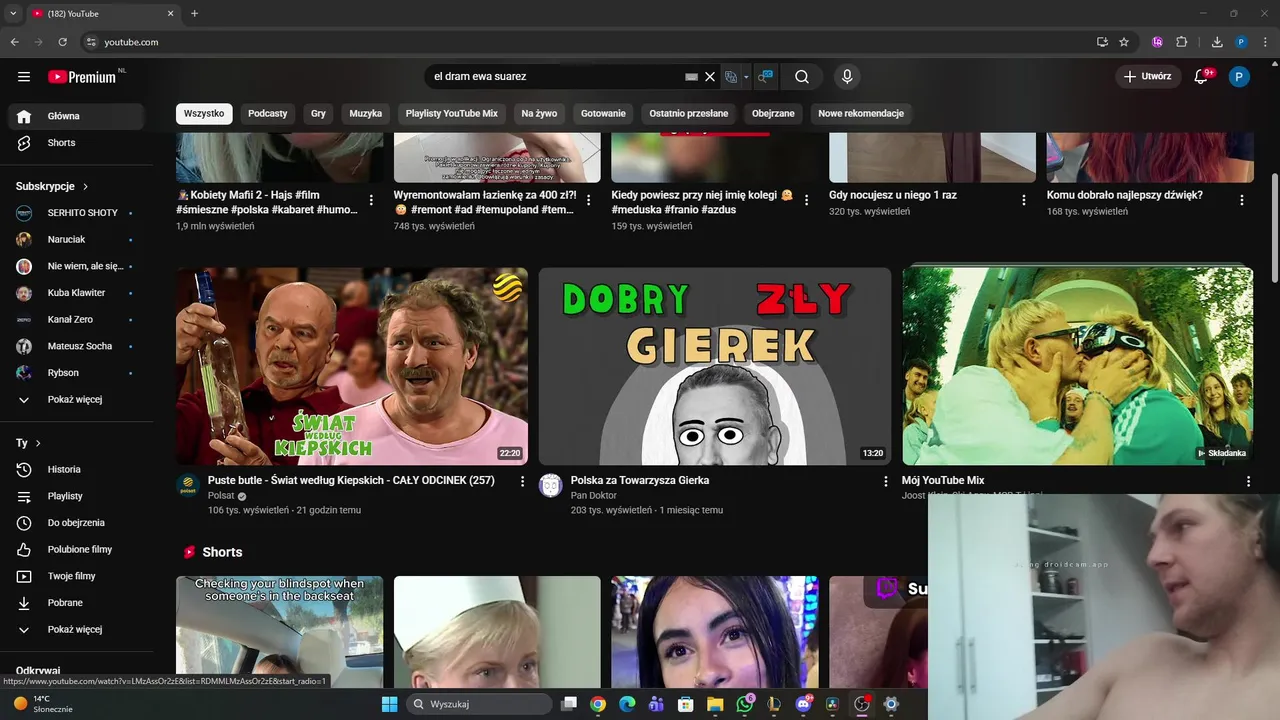Viewport: 1280px width, 720px height.
Task: Open options for Polska za Towarzysza Gierka
Action: pos(885,481)
